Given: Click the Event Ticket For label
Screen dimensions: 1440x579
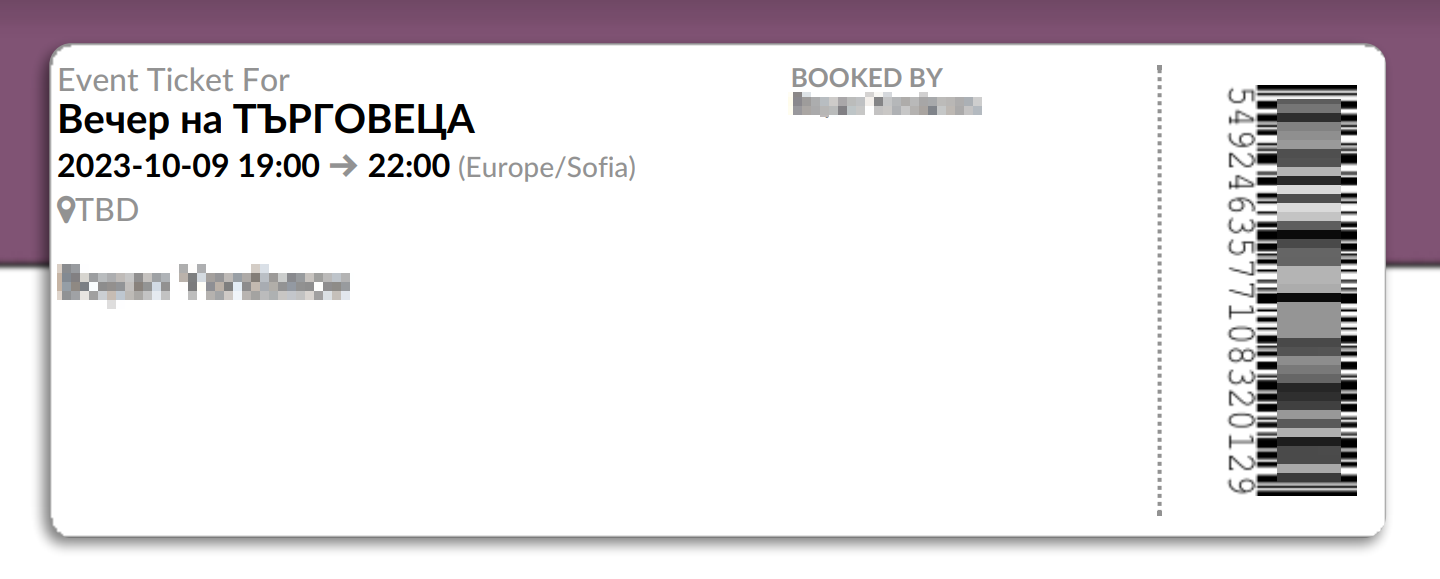Looking at the screenshot, I should point(174,80).
